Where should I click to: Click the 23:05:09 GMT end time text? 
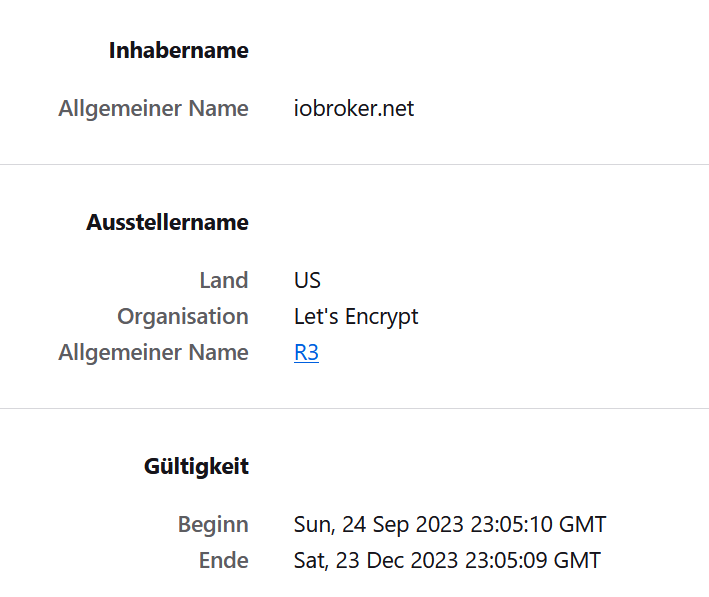pyautogui.click(x=533, y=560)
